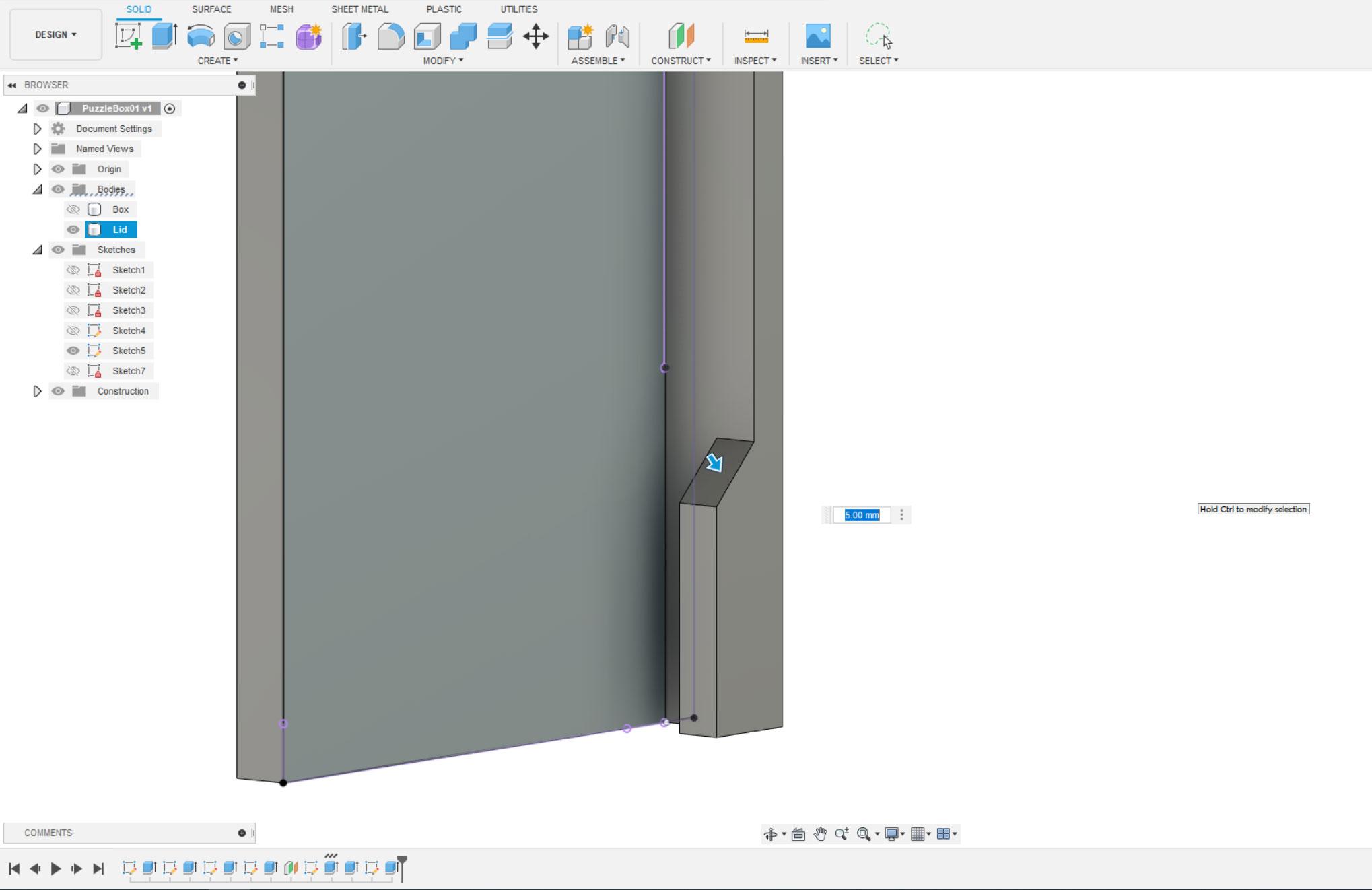Open the CONSTRUCT menu
Screen dimensions: 1372x890
tap(681, 61)
